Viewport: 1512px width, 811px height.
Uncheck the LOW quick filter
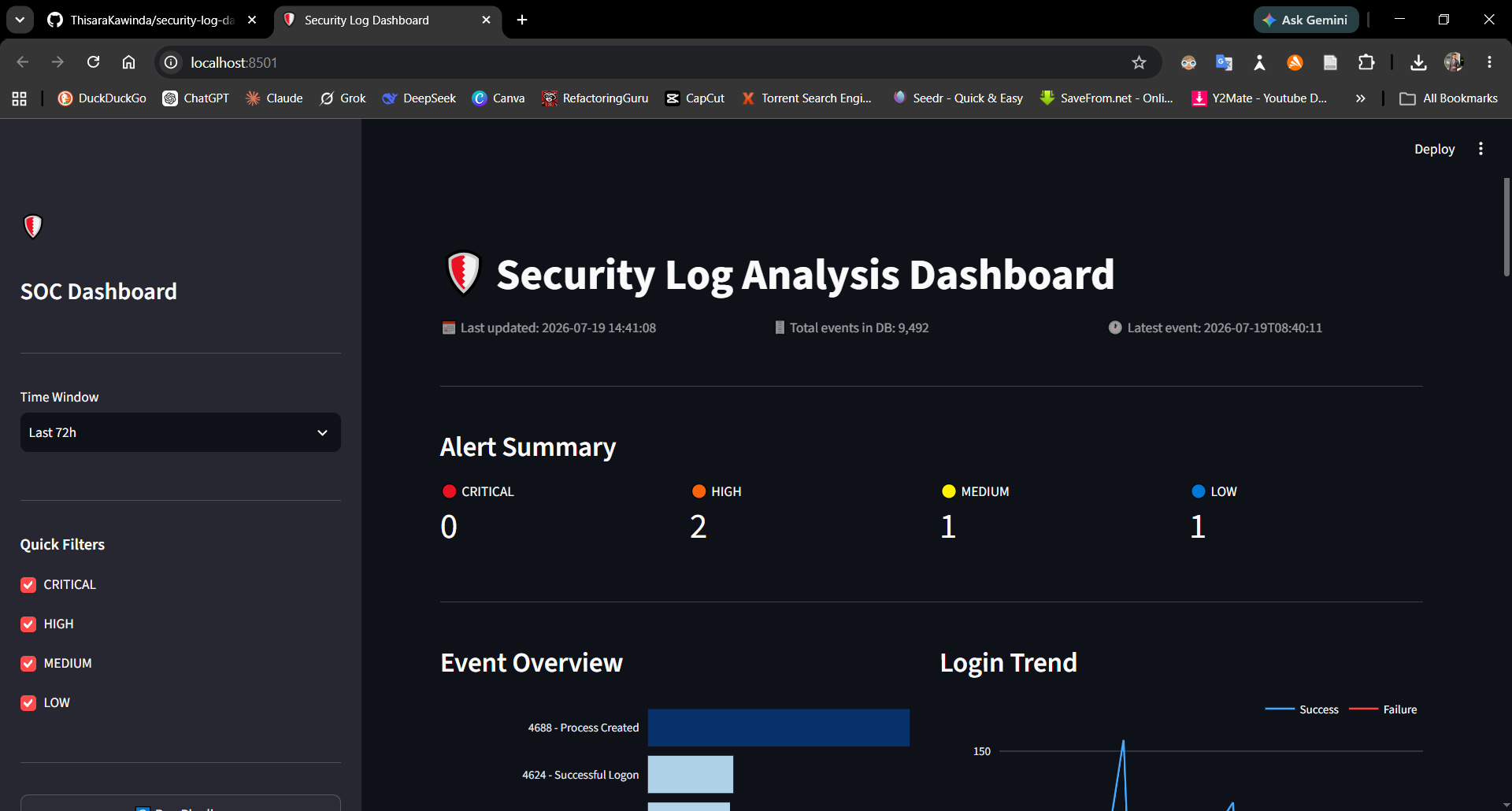(28, 703)
